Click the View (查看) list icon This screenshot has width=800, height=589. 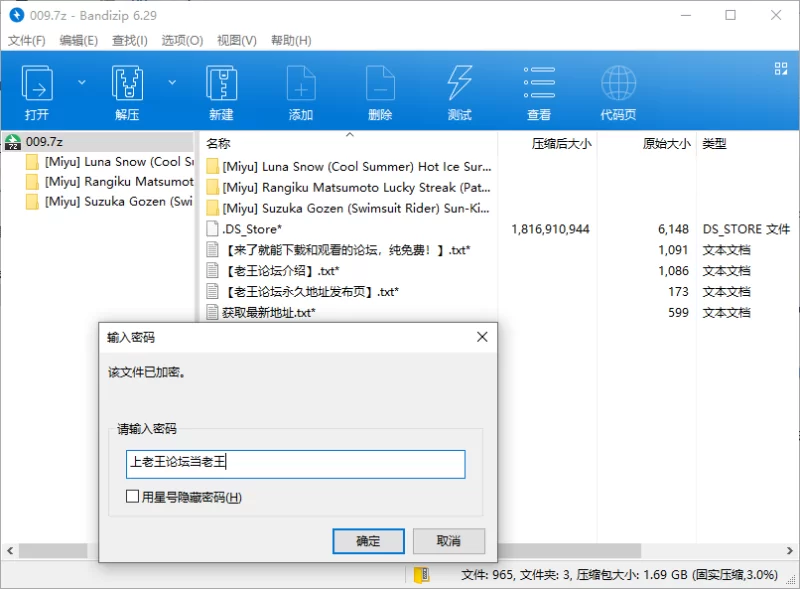click(539, 82)
